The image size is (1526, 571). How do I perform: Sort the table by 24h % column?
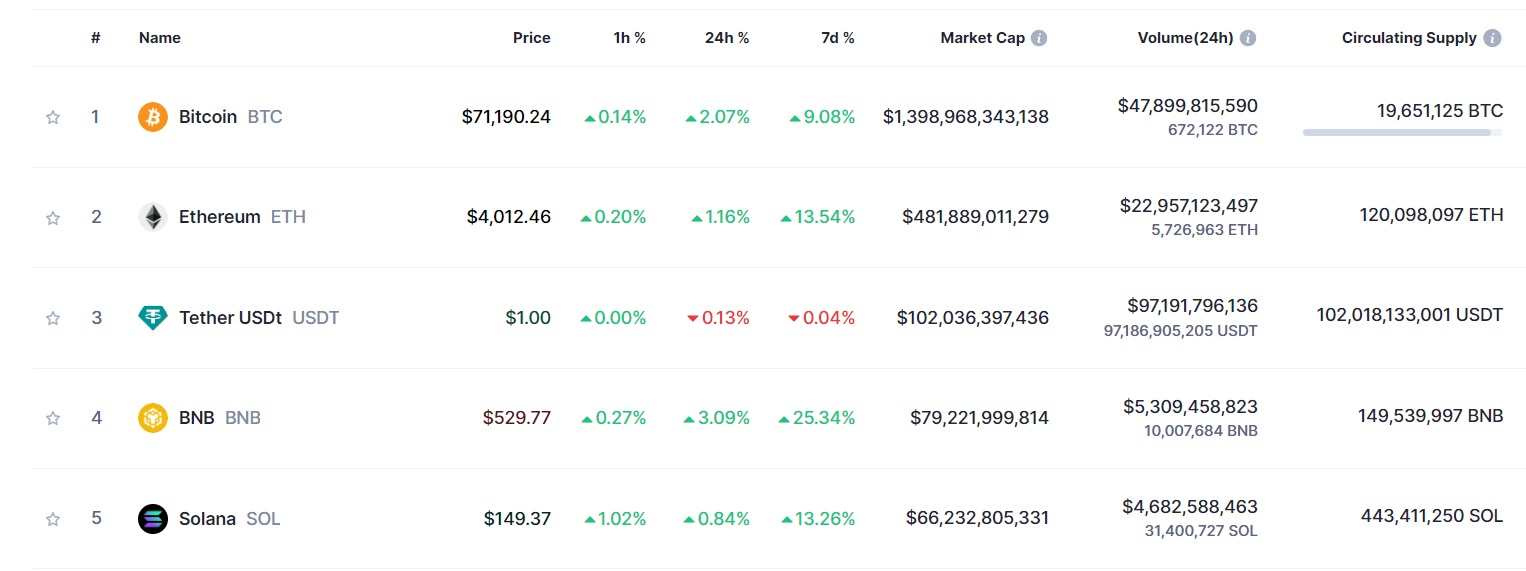[x=727, y=38]
